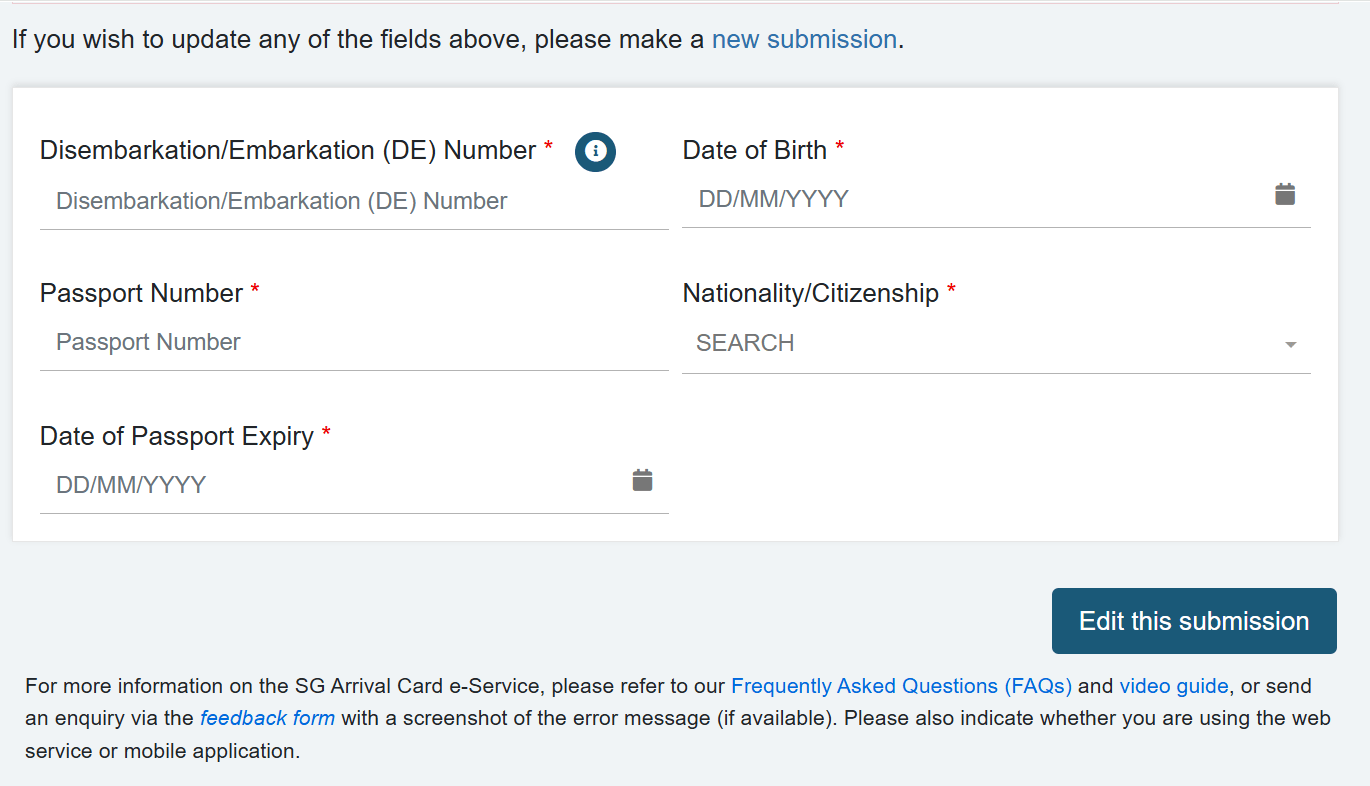Open the Nationality SEARCH combo box
Image resolution: width=1370 pixels, height=786 pixels.
coord(980,344)
